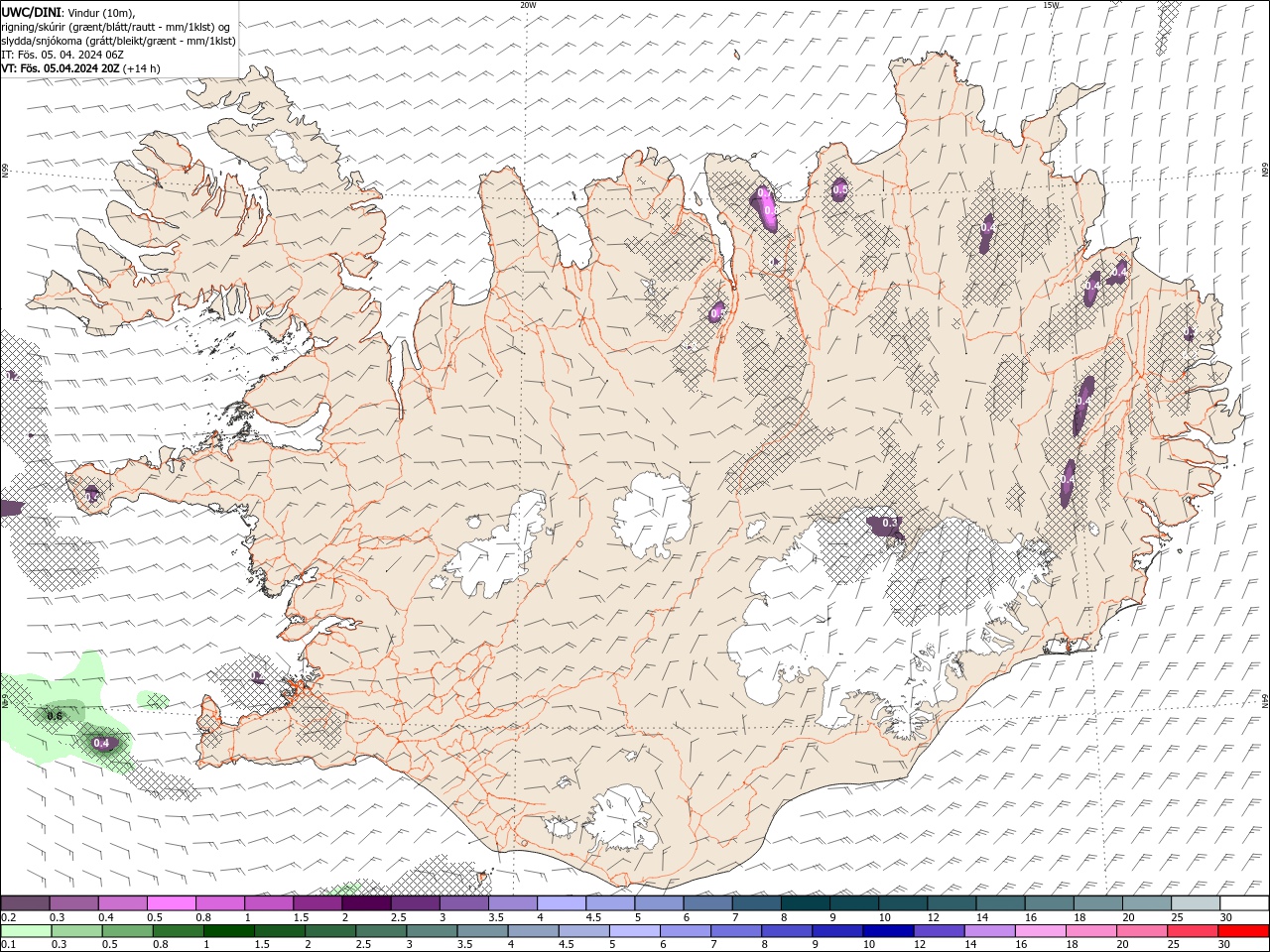This screenshot has height=952, width=1270.
Task: Click the 1 darkest green swatch in the lower rain bar
Action: [x=228, y=931]
